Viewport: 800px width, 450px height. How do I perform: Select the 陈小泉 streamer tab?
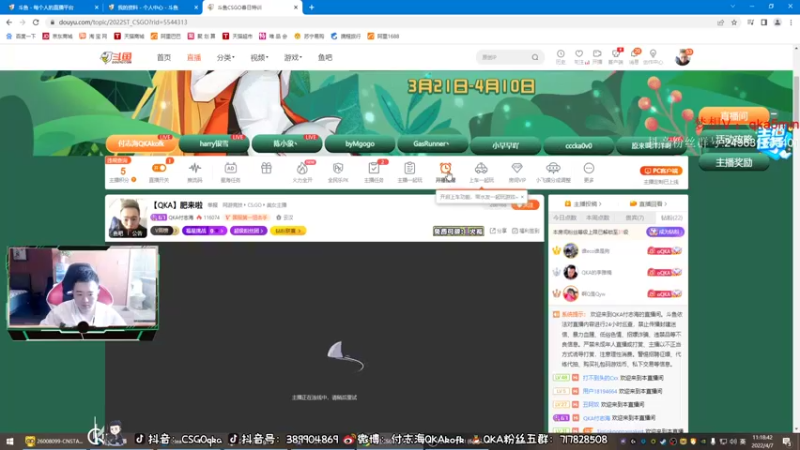[x=287, y=144]
